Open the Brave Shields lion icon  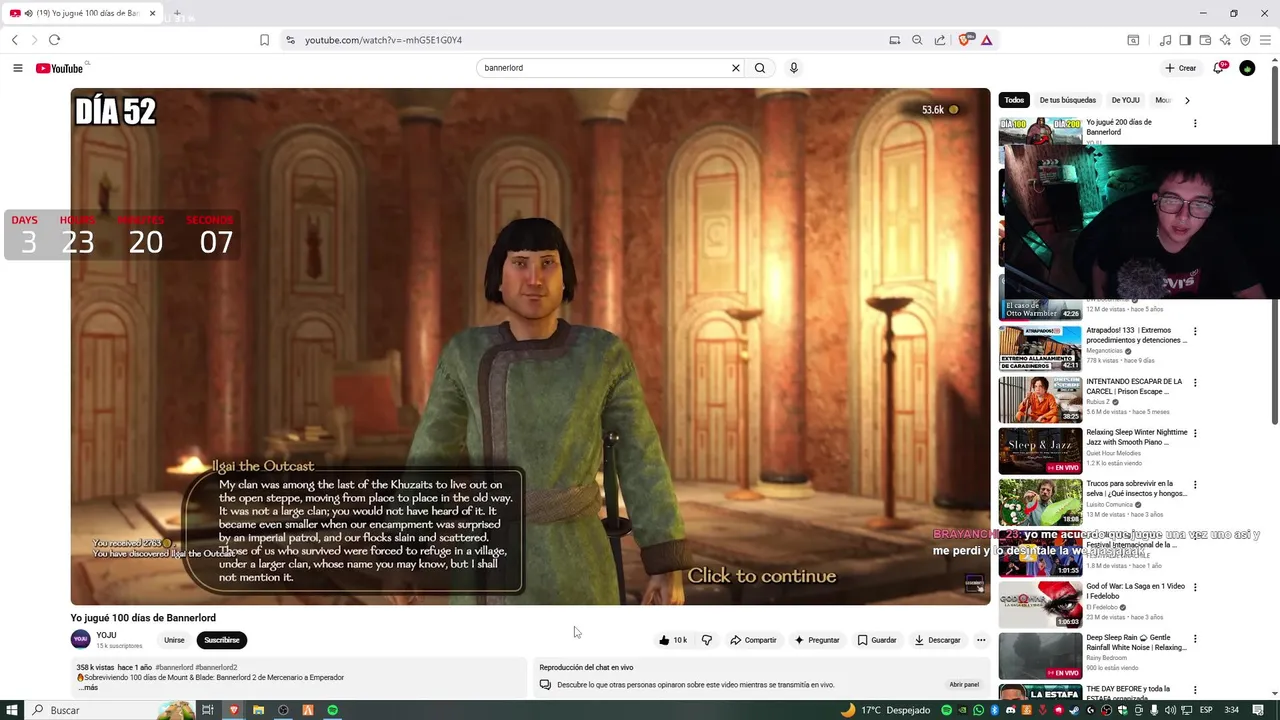[965, 40]
